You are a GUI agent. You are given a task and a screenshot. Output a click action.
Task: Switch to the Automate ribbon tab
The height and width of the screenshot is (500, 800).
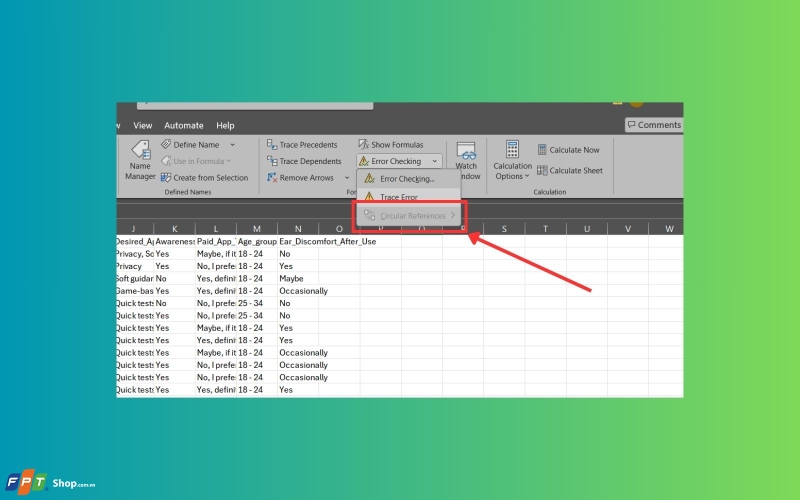coord(184,126)
